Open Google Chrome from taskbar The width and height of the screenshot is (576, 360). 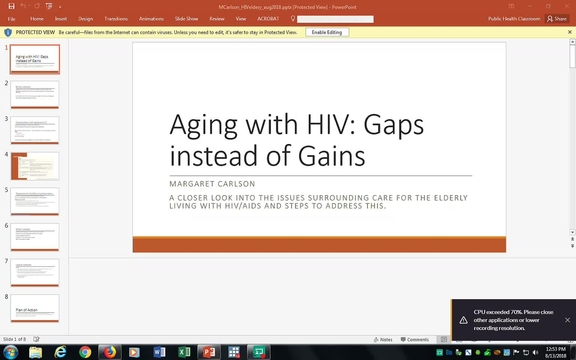(85, 352)
